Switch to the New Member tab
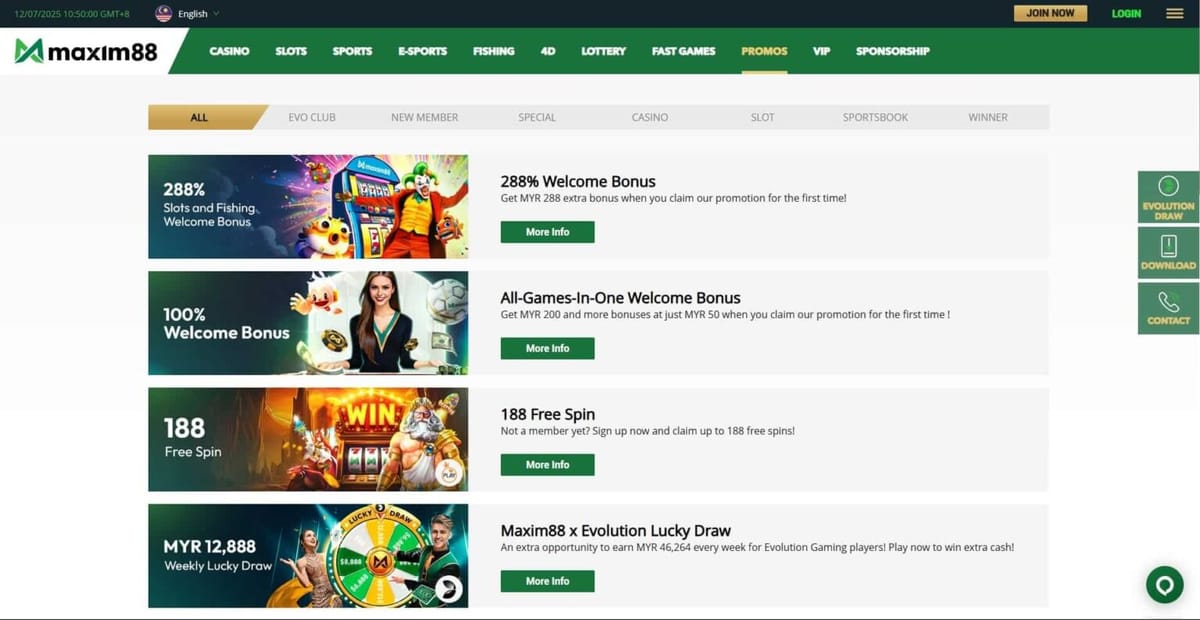Image resolution: width=1200 pixels, height=620 pixels. pyautogui.click(x=424, y=117)
